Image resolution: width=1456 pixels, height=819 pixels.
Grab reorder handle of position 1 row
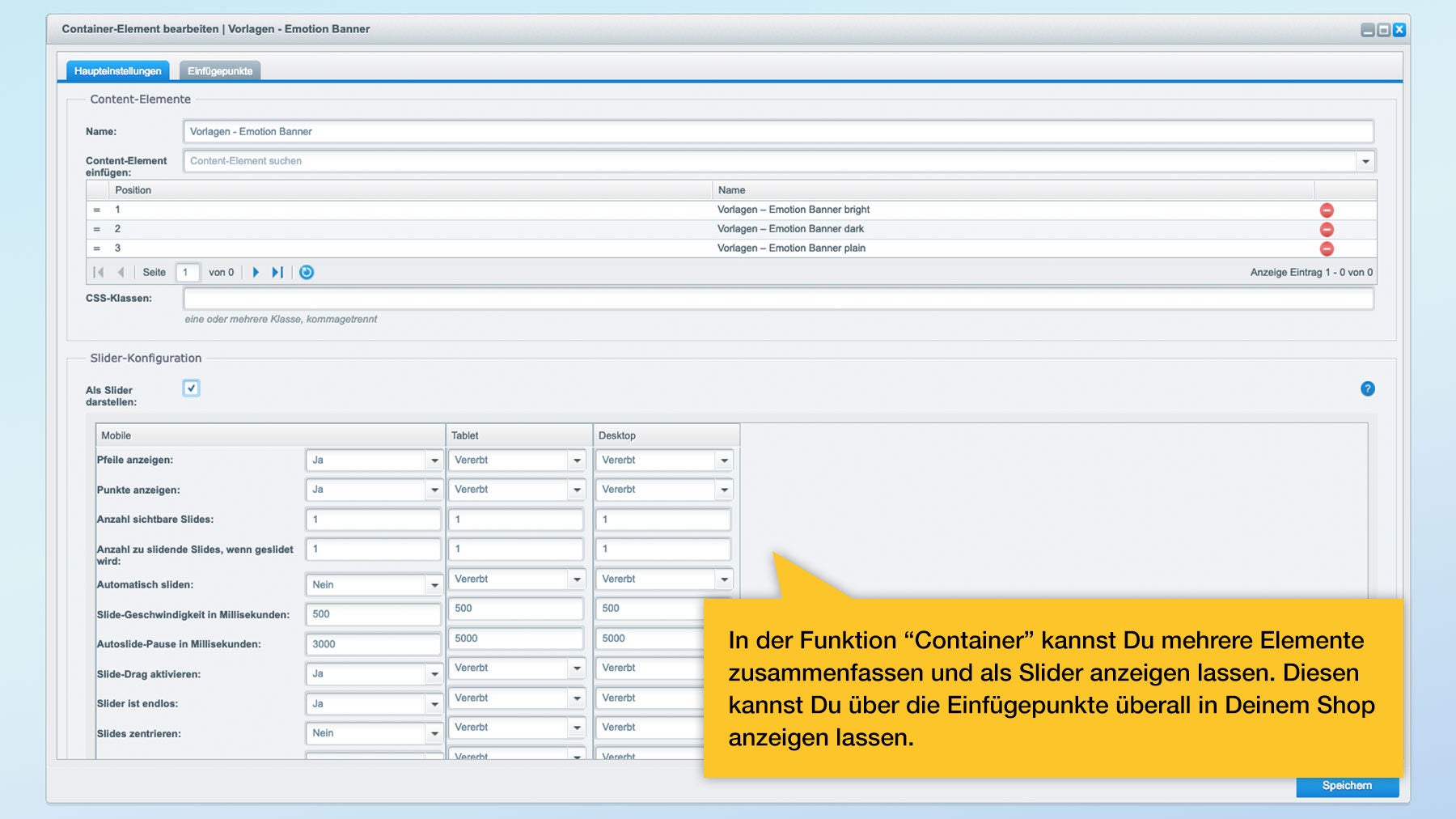tap(97, 210)
